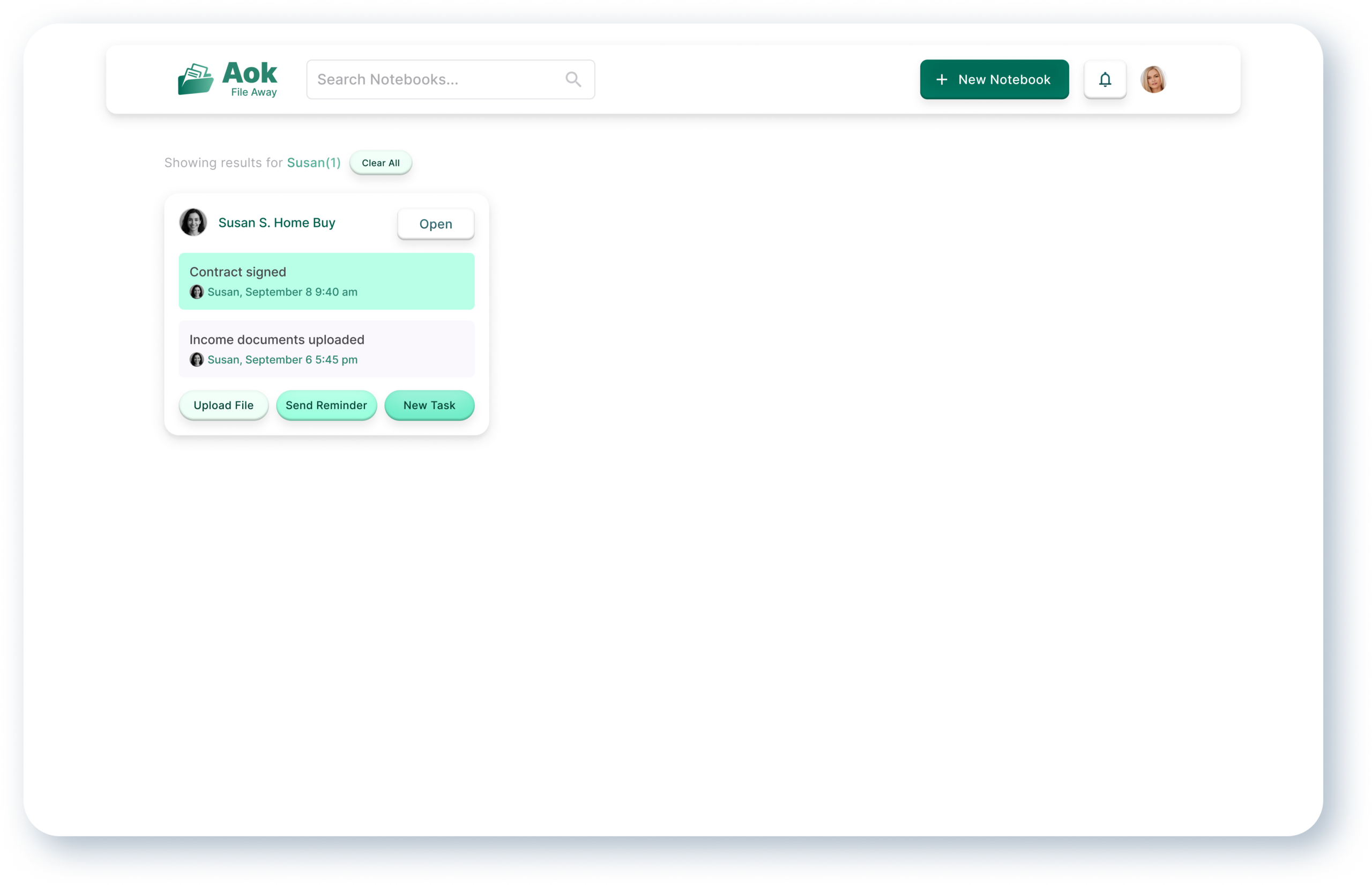Send Reminder to Susan
1372x885 pixels.
[326, 405]
